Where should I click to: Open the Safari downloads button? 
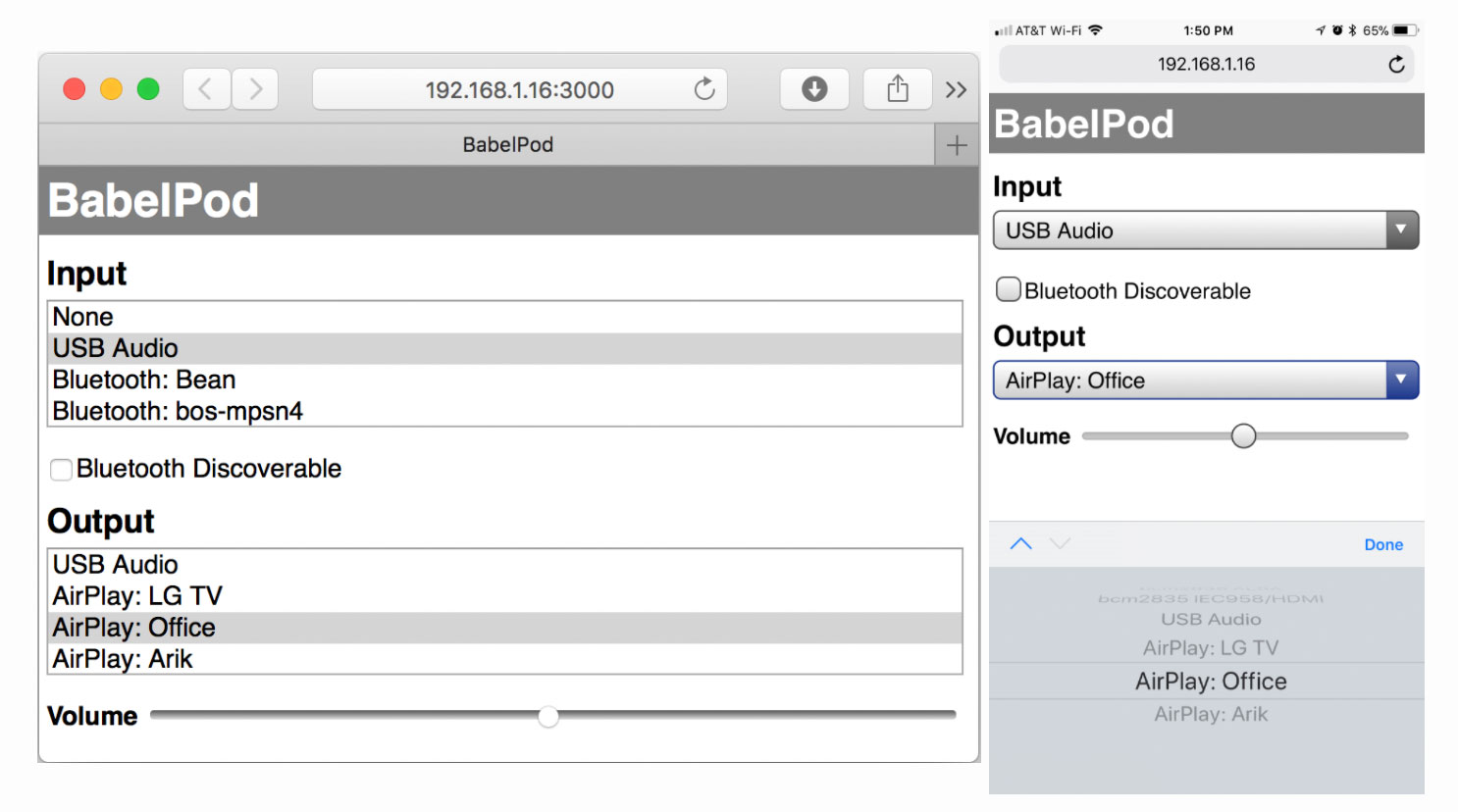(813, 89)
